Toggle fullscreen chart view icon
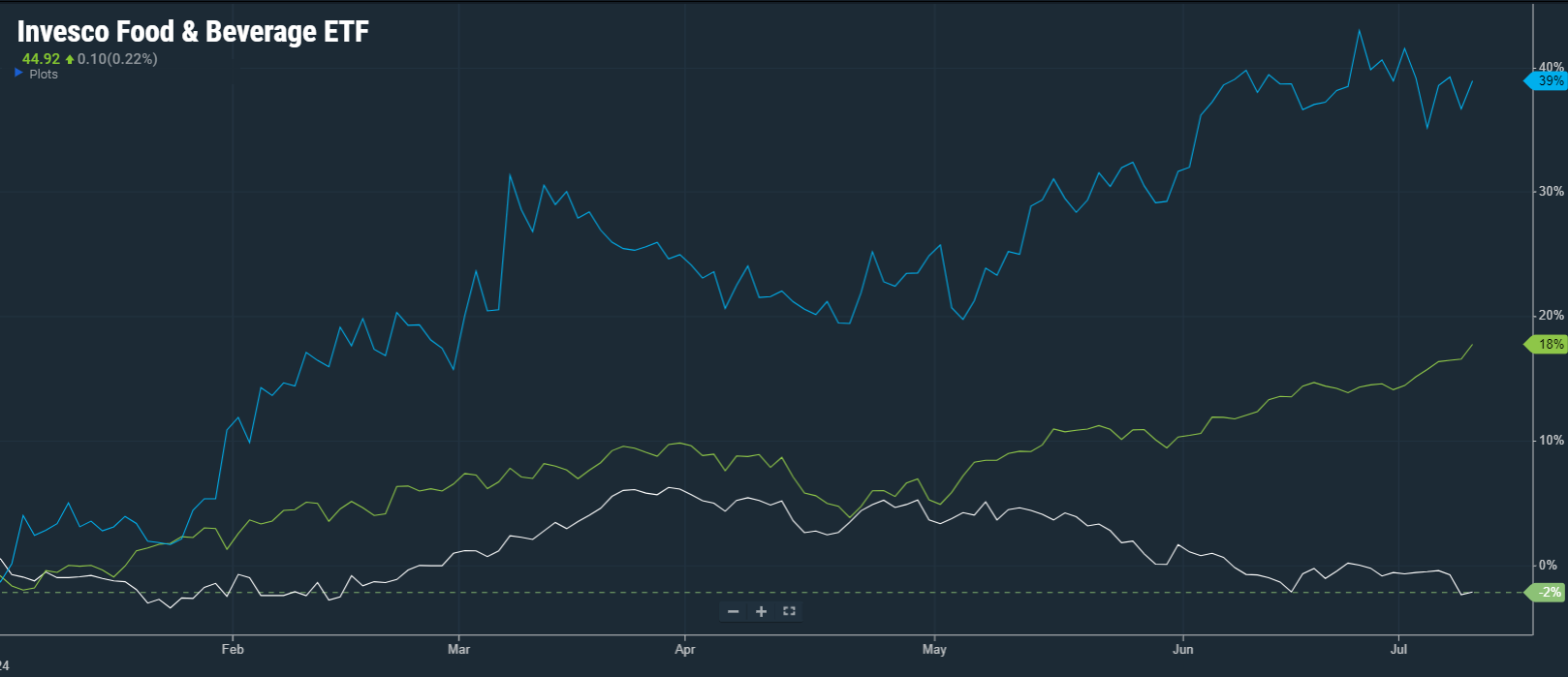 point(789,611)
